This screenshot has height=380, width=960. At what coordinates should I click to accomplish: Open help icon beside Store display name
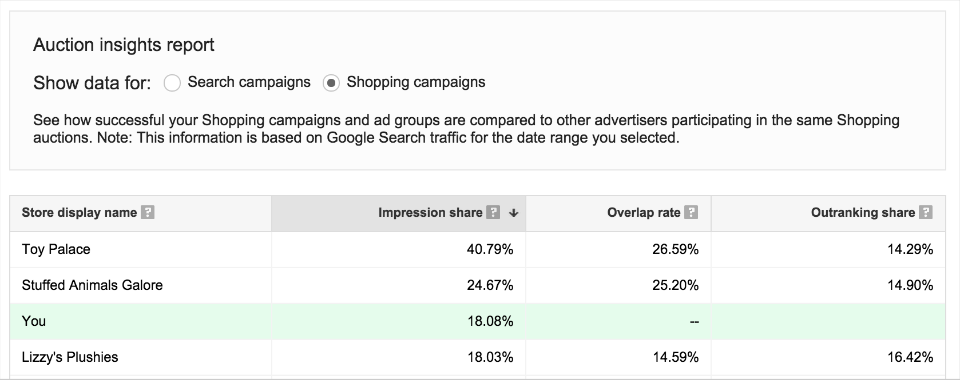(148, 212)
